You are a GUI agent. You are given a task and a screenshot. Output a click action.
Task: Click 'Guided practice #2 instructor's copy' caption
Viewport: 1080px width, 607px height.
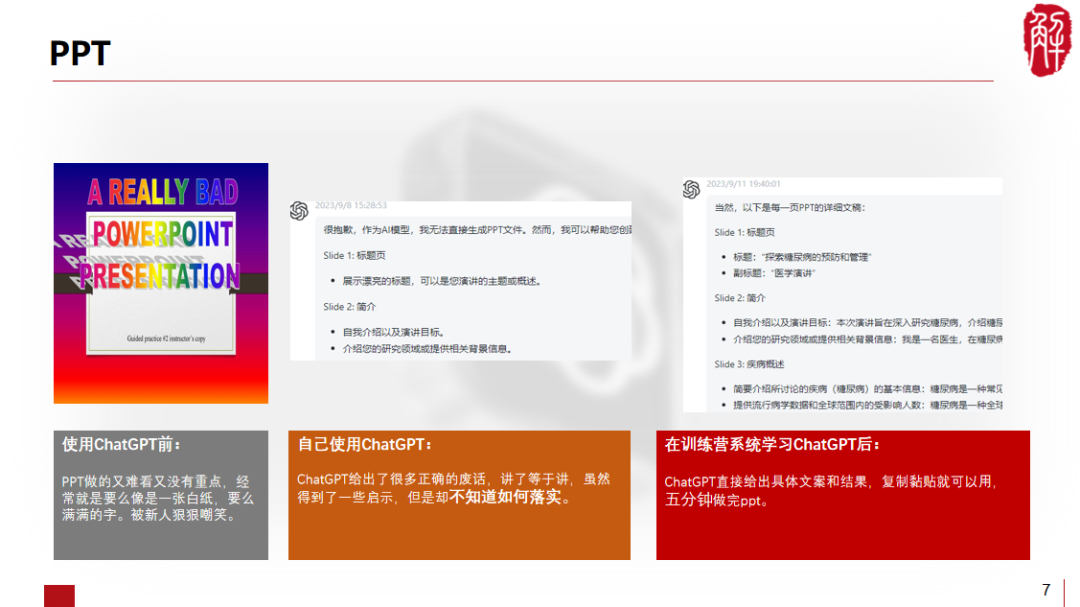pos(166,338)
